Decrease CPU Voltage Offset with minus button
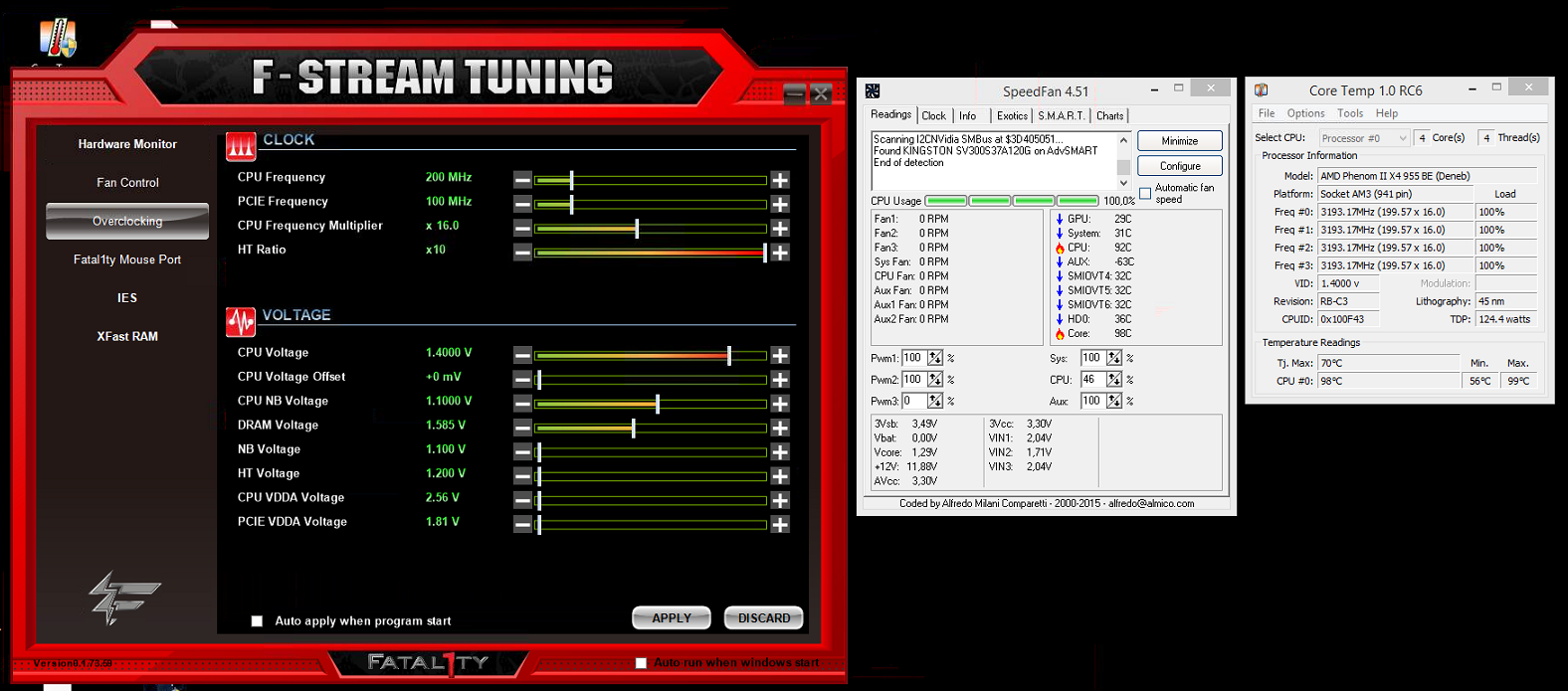Screen dimensions: 1568x691 522,380
